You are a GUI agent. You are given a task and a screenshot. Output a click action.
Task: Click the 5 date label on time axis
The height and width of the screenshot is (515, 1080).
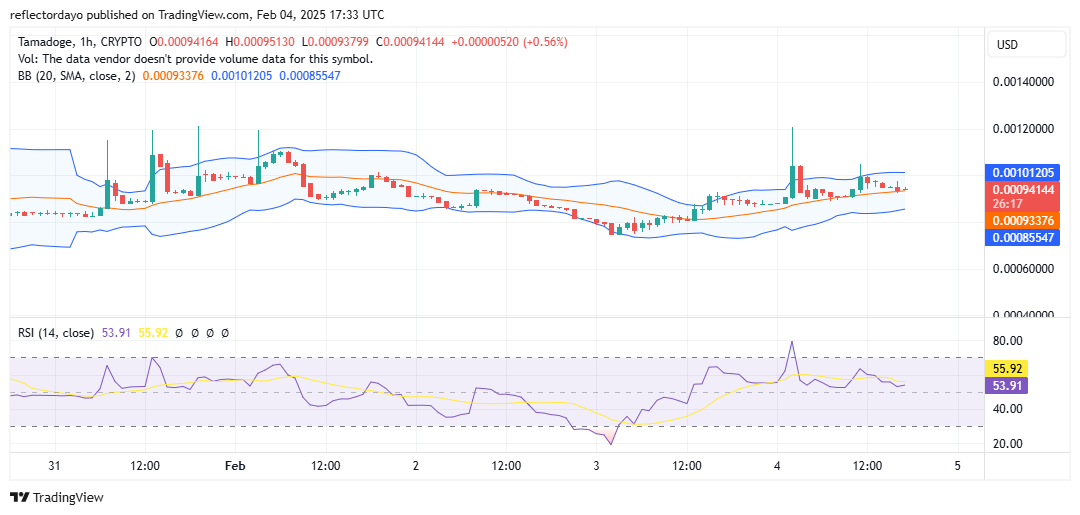[957, 465]
